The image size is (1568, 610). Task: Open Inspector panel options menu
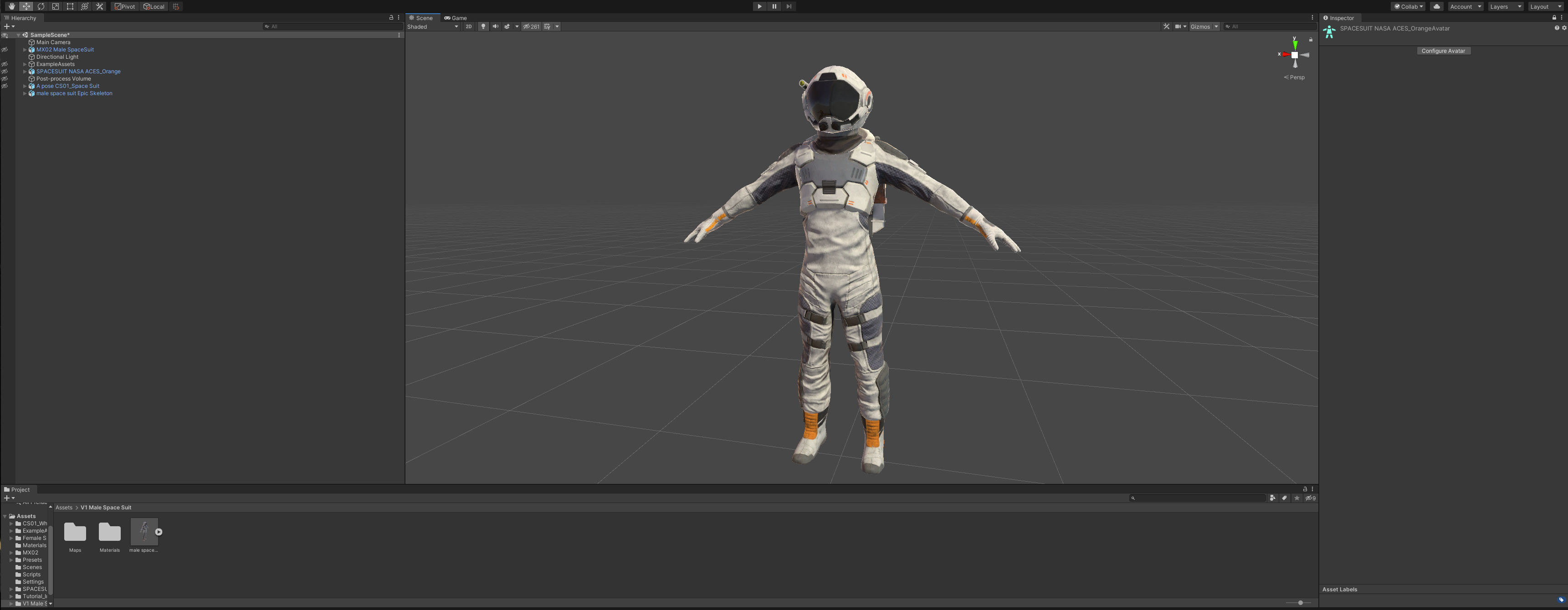pyautogui.click(x=1562, y=18)
